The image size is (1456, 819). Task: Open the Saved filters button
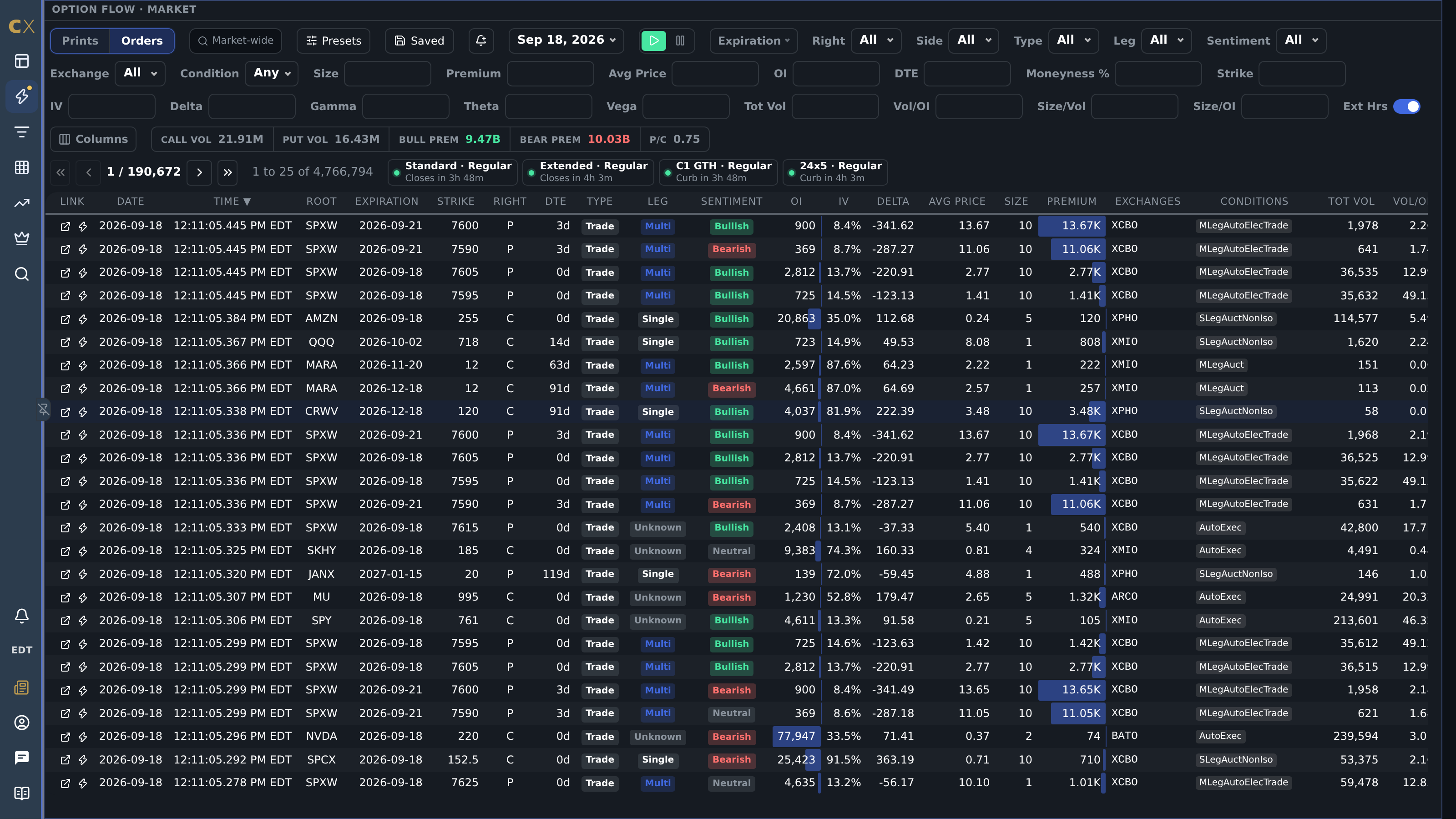[420, 40]
